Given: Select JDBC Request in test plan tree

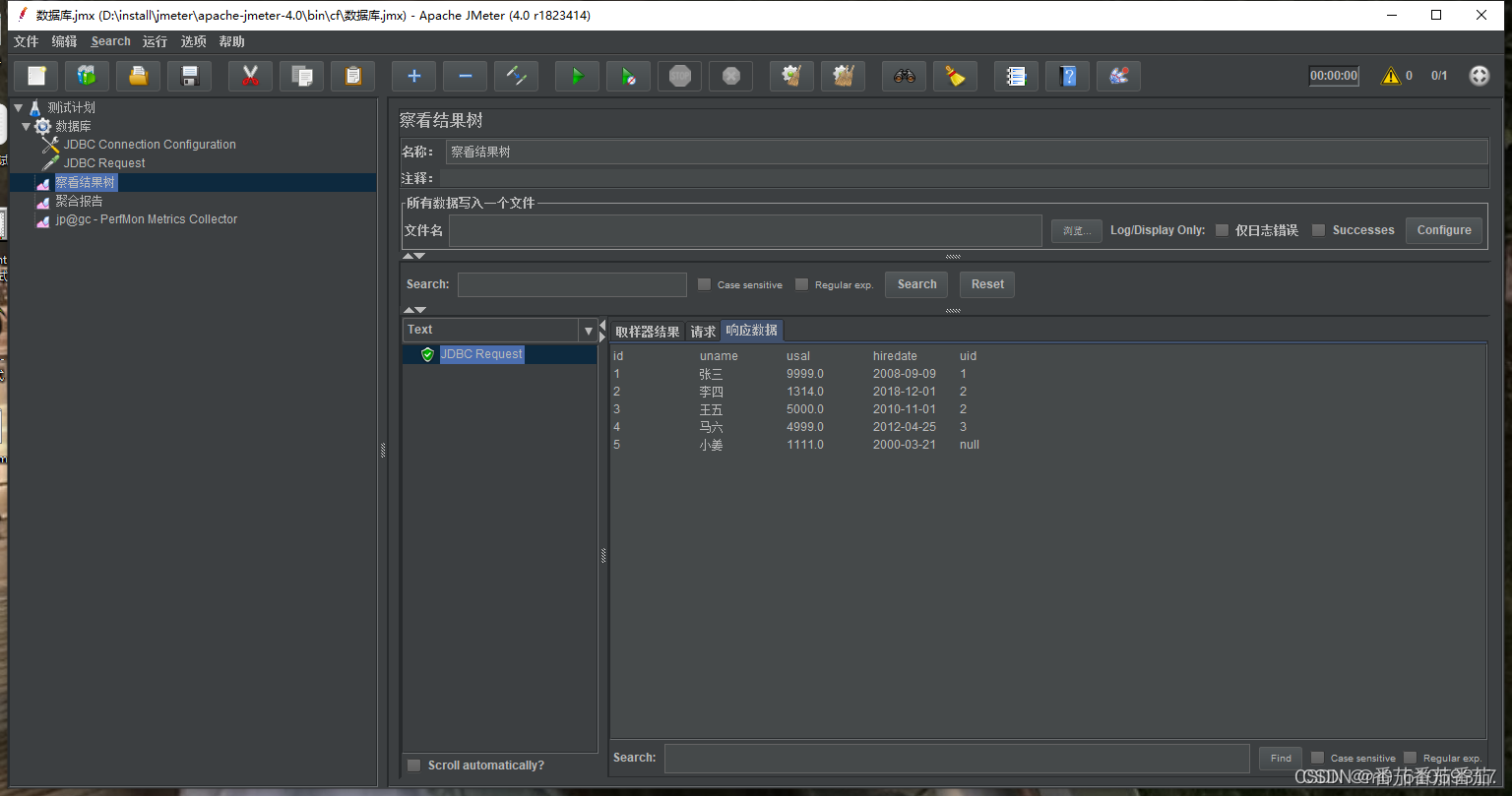Looking at the screenshot, I should [x=104, y=163].
